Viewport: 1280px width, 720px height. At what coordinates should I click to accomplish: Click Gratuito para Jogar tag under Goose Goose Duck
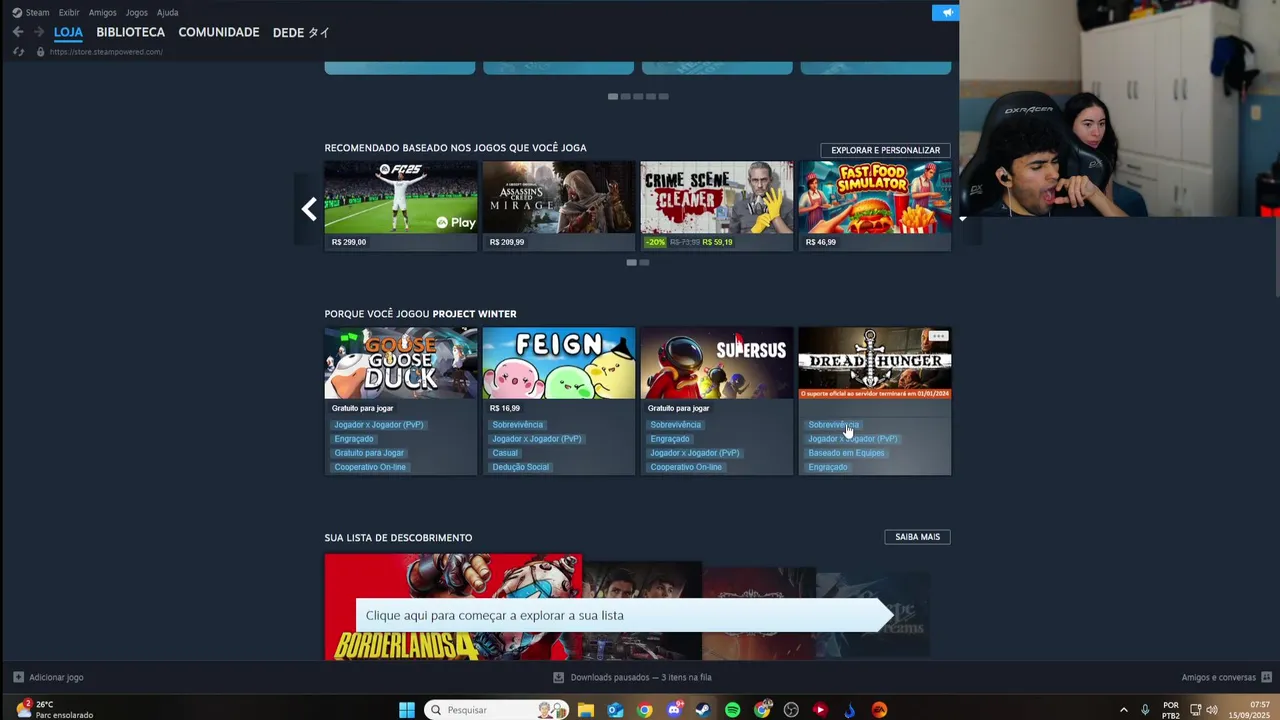[369, 453]
